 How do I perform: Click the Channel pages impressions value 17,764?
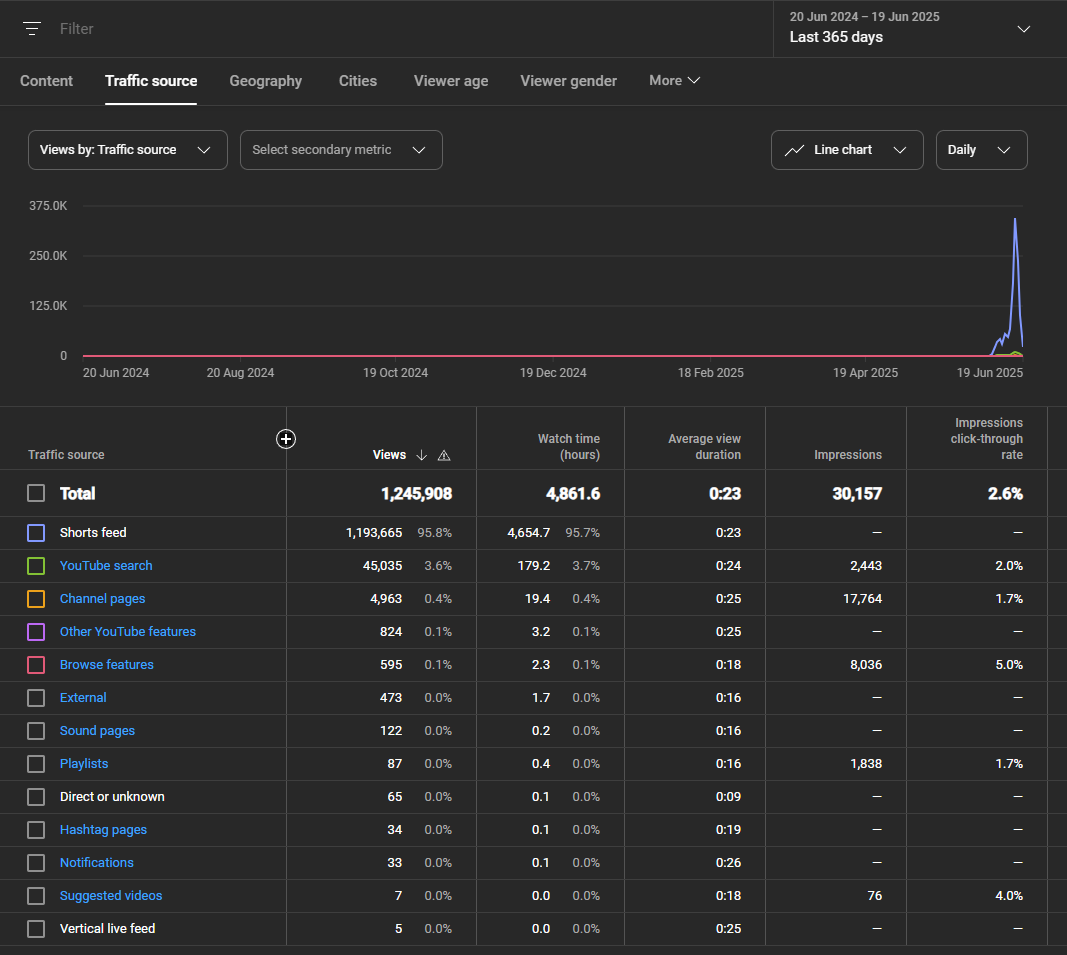click(862, 599)
